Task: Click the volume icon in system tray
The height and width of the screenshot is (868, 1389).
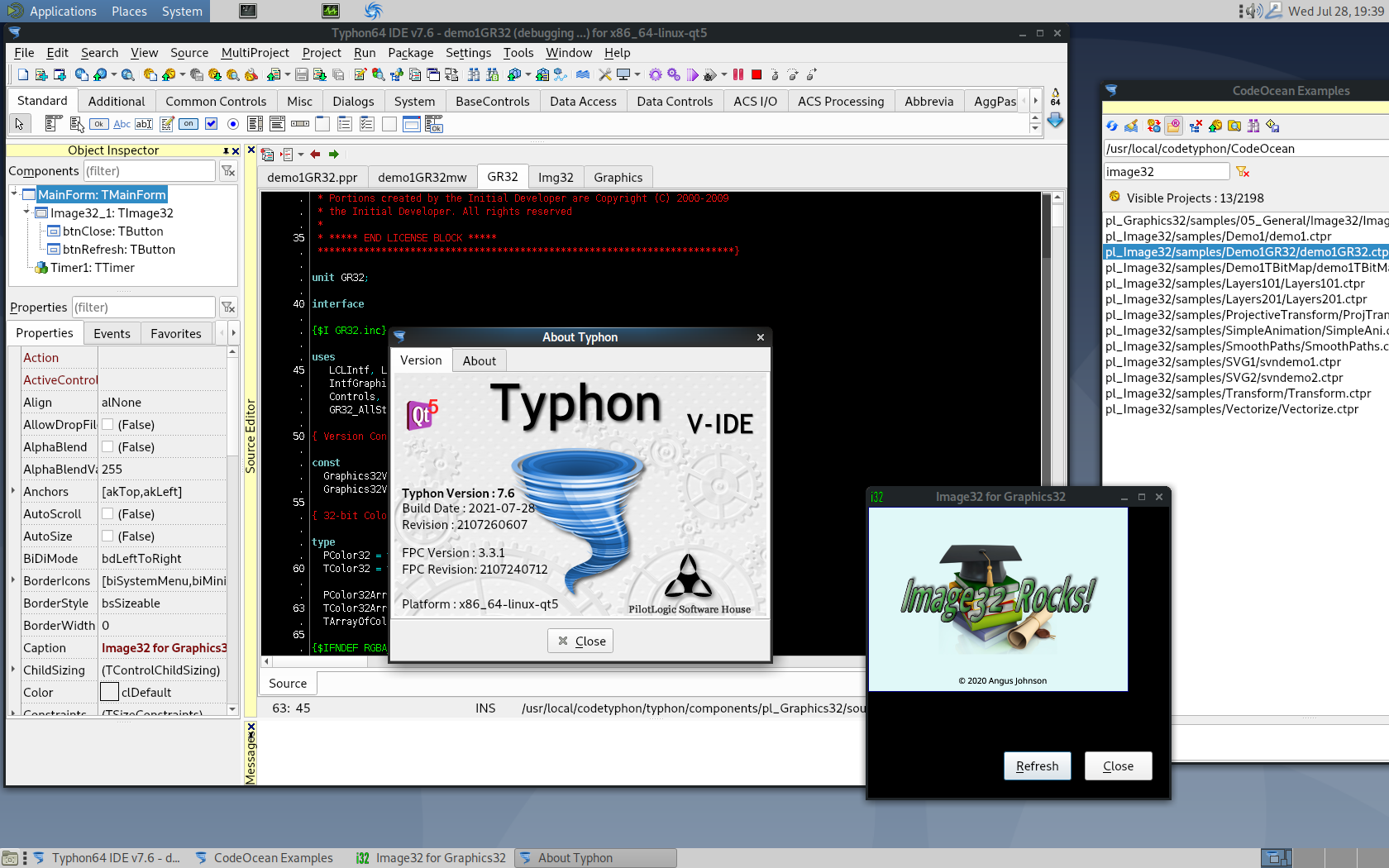Action: (x=1254, y=11)
